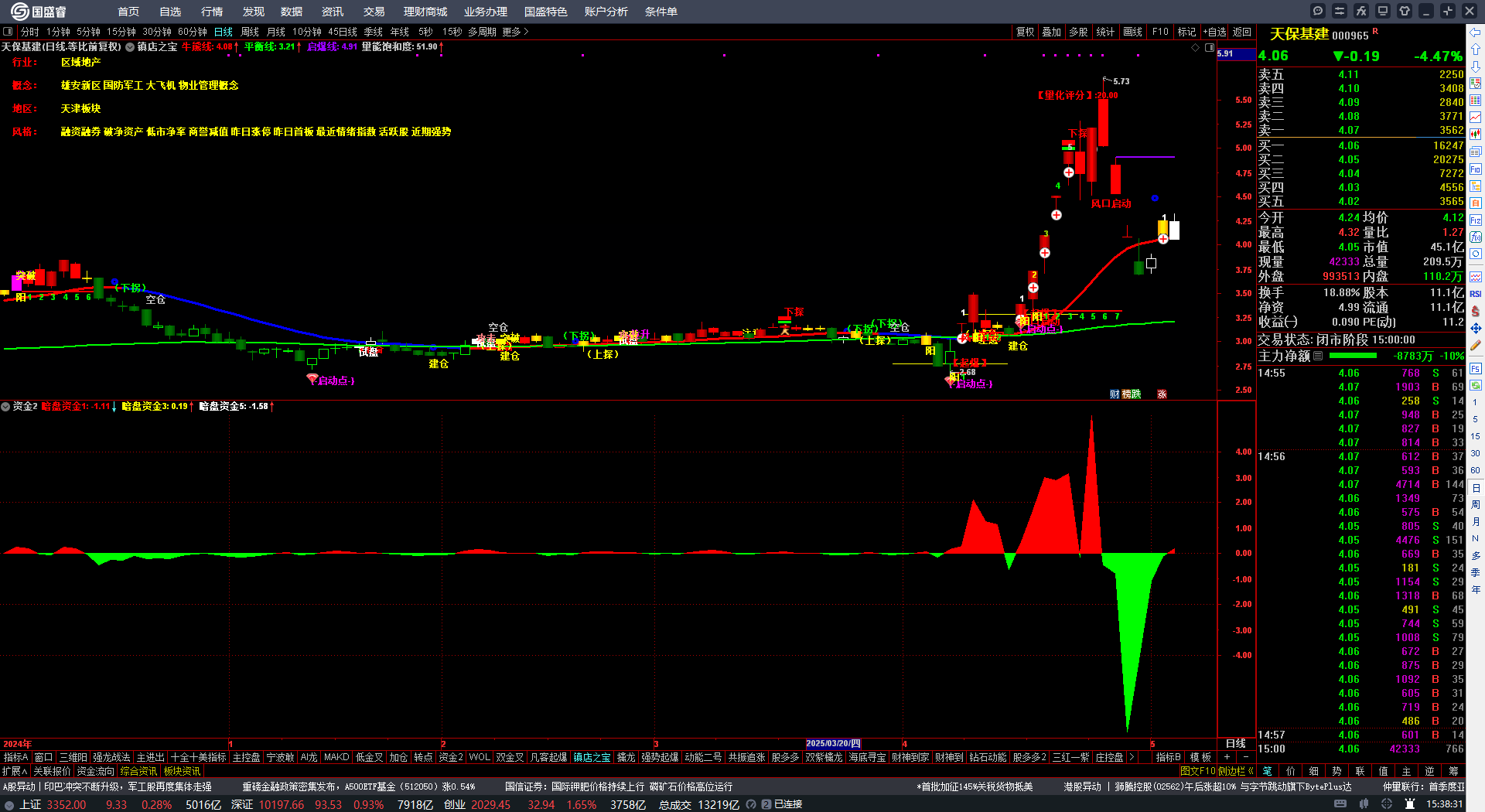Click the orange 自 self-select icon in sidebar
The image size is (1485, 812).
[x=1476, y=203]
